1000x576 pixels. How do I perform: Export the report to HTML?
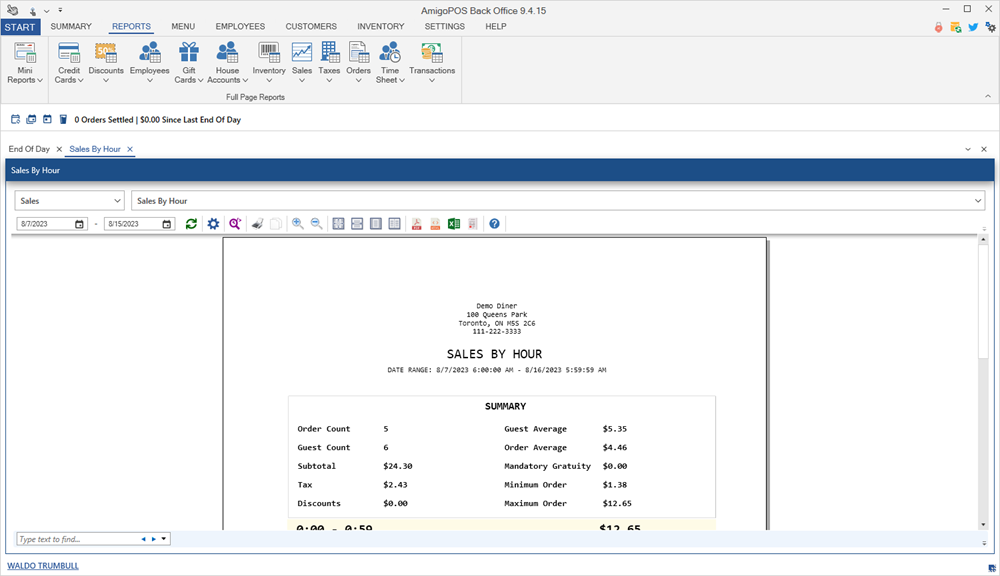(435, 224)
